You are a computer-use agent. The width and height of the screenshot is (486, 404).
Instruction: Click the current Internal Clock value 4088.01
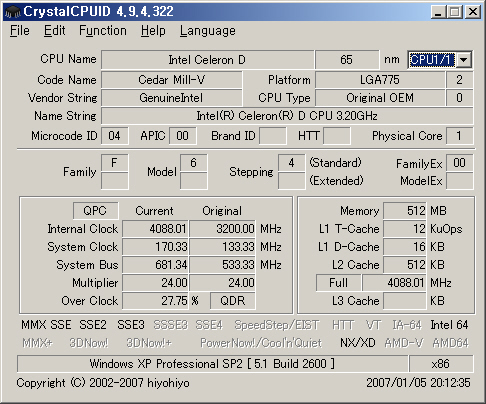[155, 229]
